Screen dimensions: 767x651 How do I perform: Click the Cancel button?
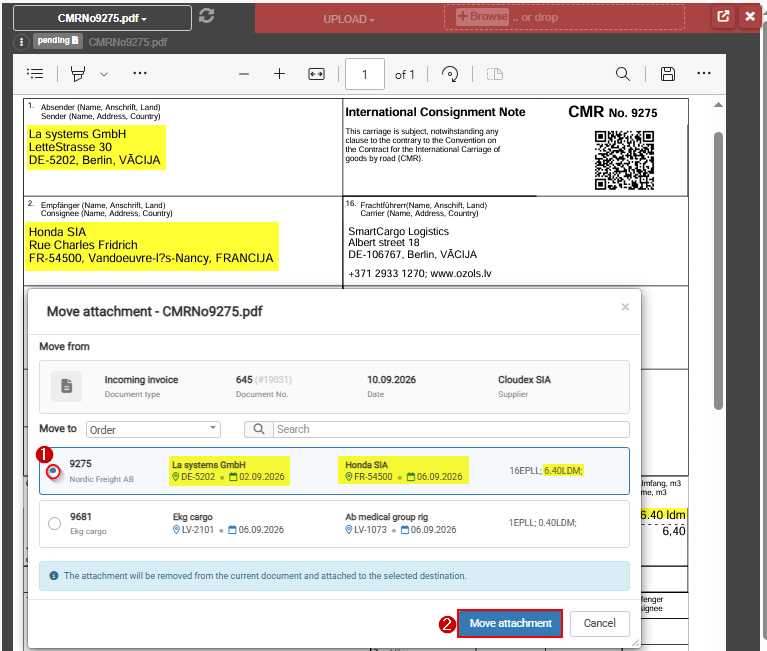(x=599, y=623)
